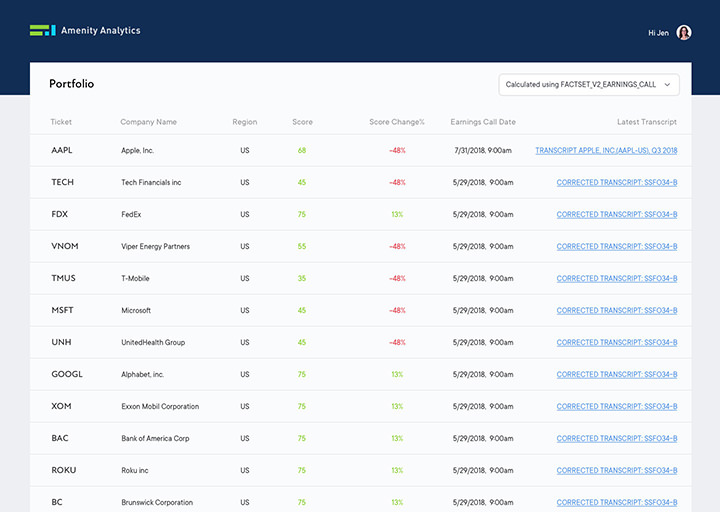Click company name Apple, Inc.

coord(137,151)
